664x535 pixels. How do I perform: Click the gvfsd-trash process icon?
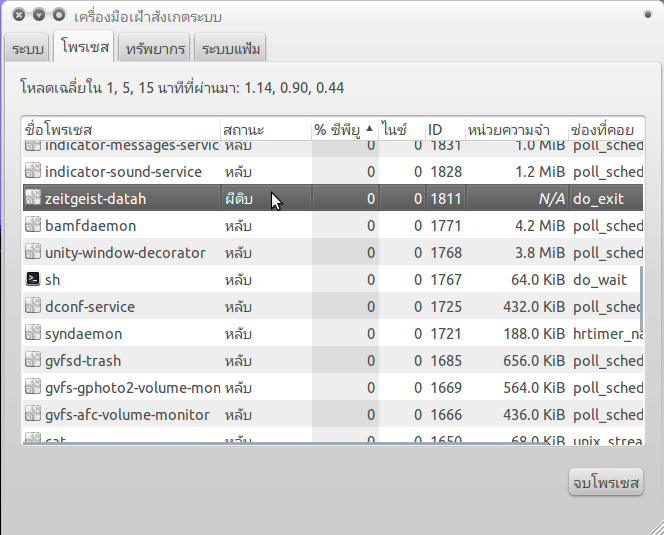click(33, 361)
